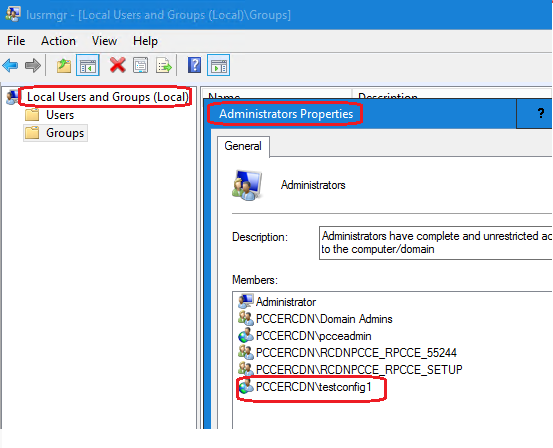553x448 pixels.
Task: Click the Groups folder icon
Action: point(32,133)
